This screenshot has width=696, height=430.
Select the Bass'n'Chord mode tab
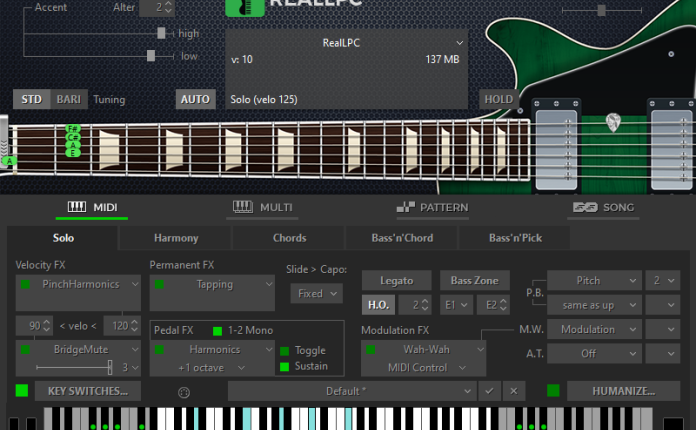(x=402, y=238)
